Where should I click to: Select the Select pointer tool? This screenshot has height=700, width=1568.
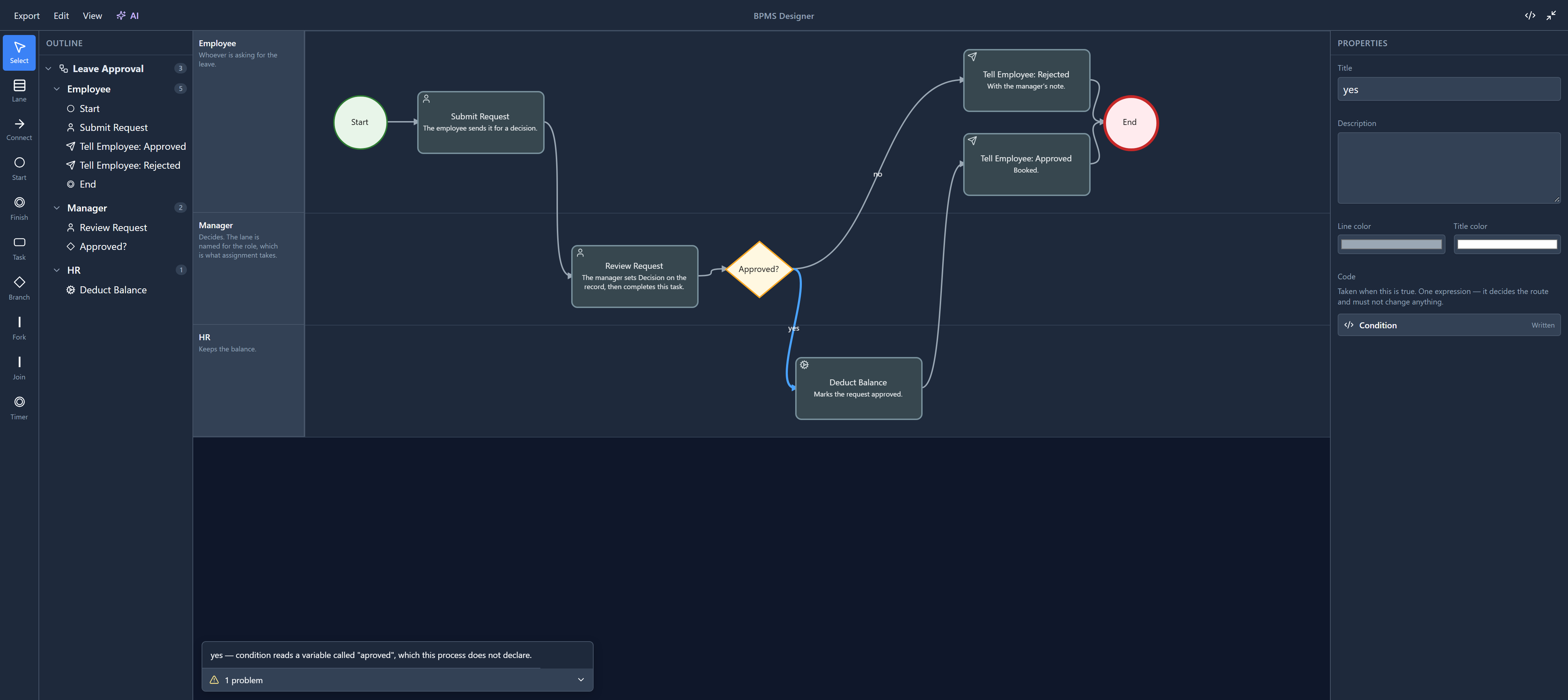tap(19, 52)
